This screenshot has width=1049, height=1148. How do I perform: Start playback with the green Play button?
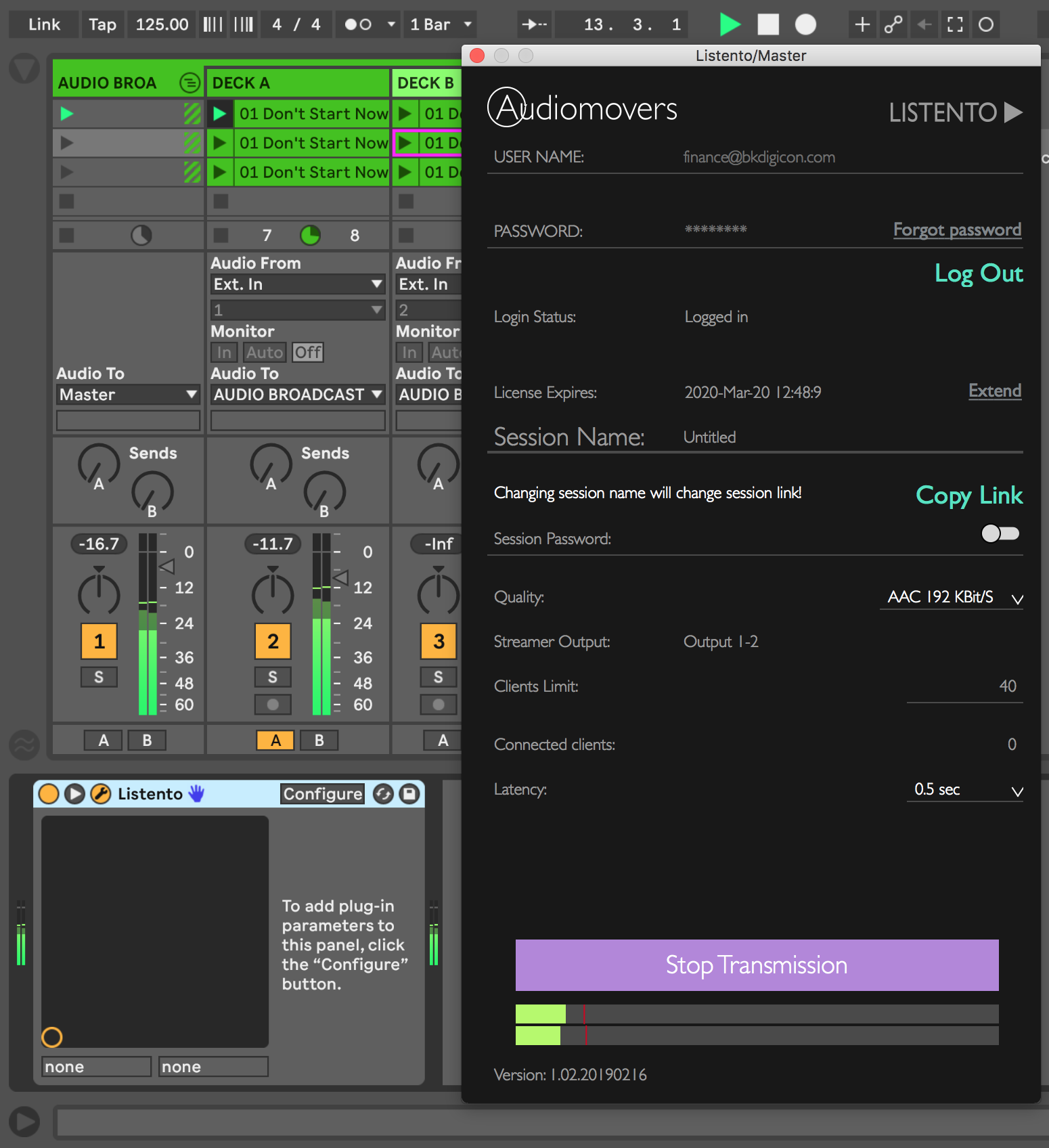(730, 24)
